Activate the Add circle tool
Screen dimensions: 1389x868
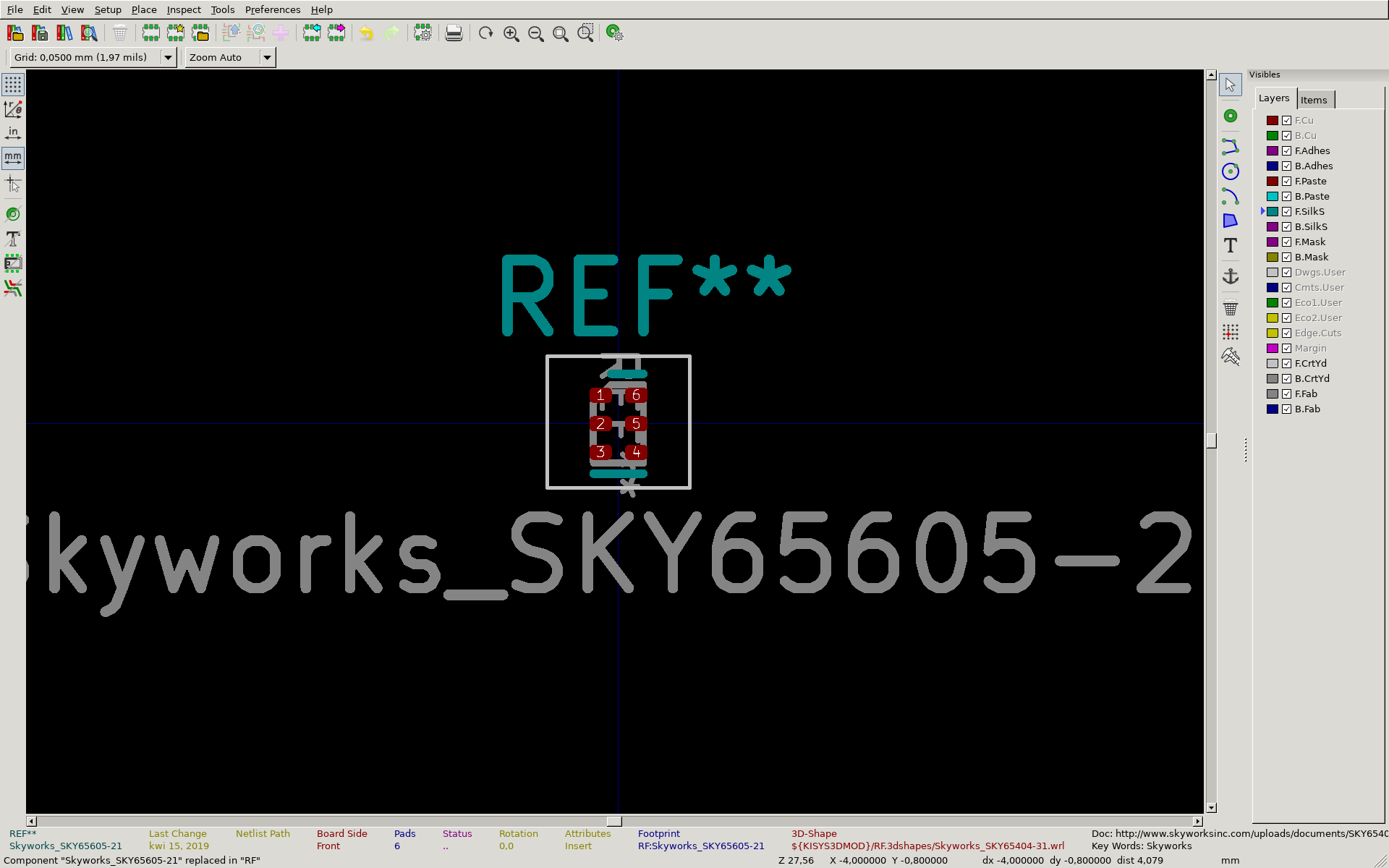[1230, 171]
